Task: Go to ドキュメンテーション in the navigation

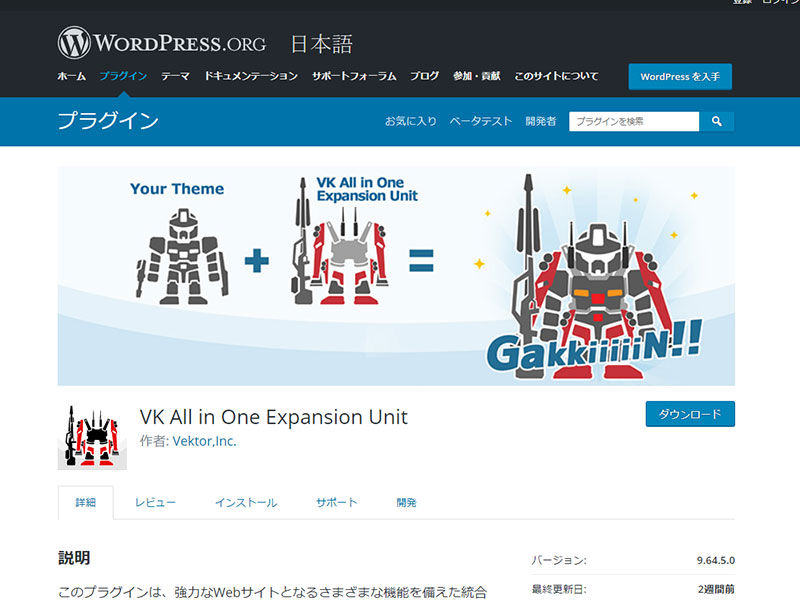Action: [x=251, y=76]
